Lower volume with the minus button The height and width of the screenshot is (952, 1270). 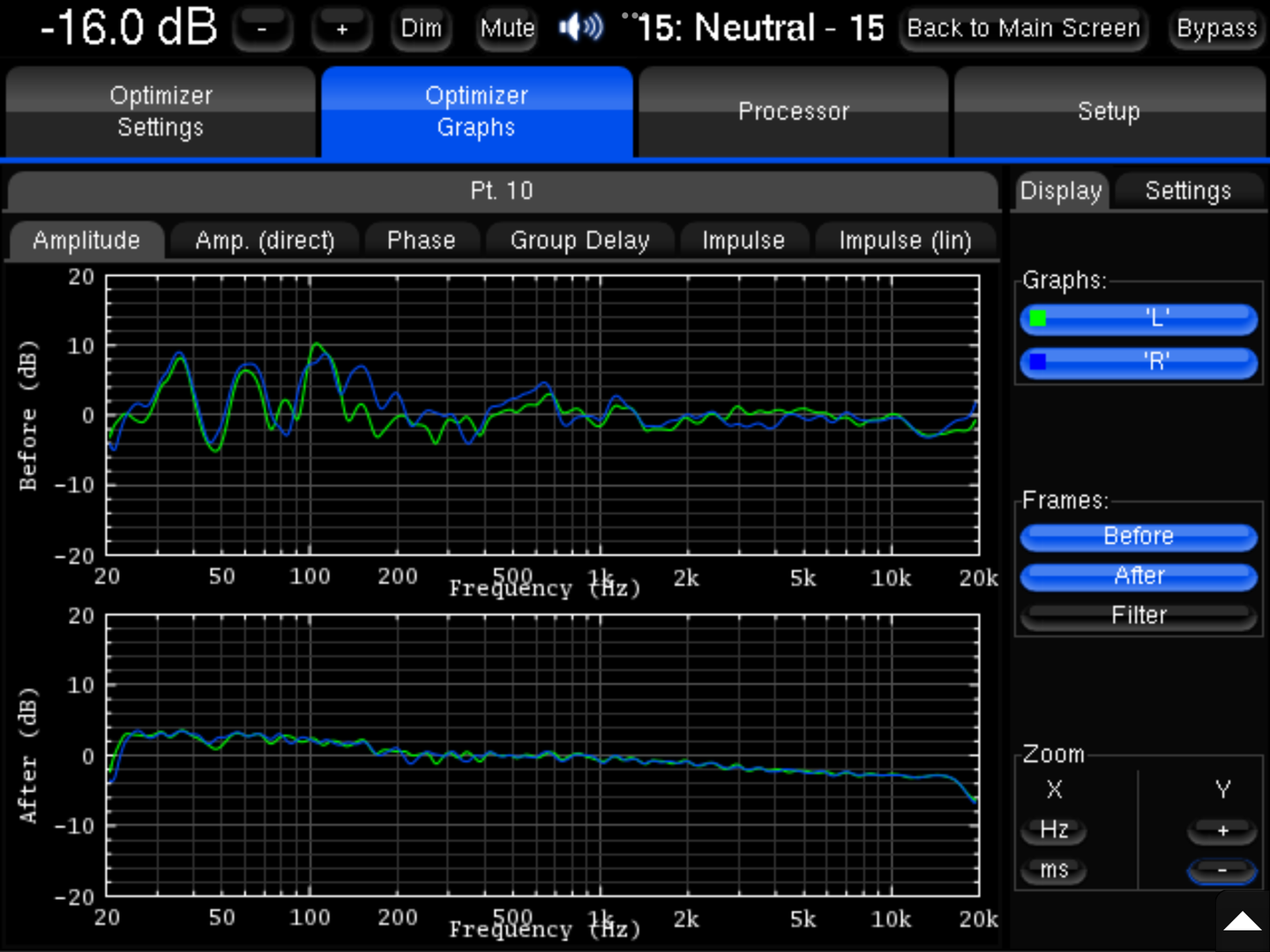click(262, 29)
